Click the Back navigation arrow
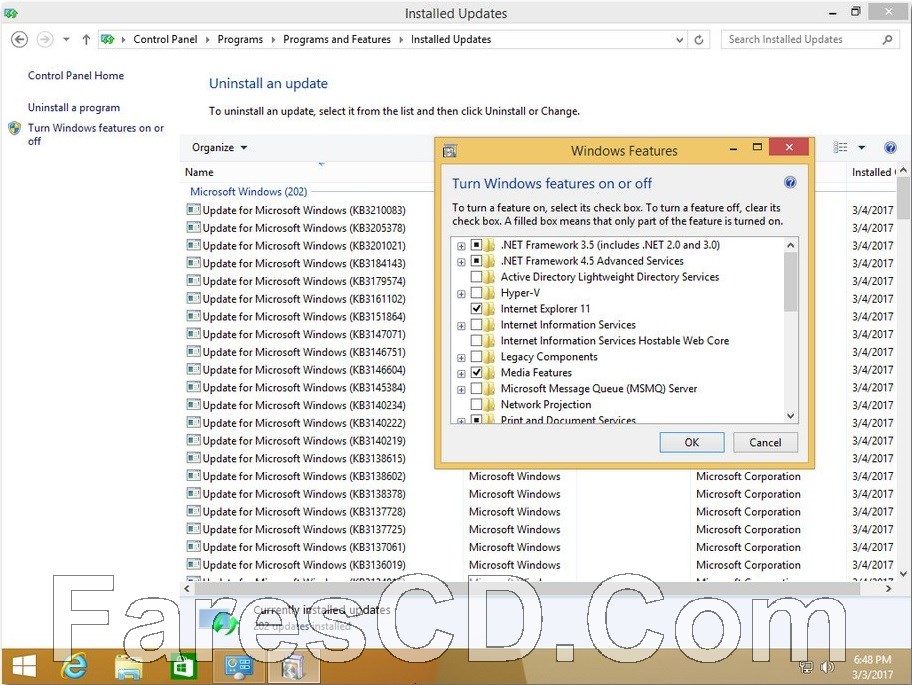The width and height of the screenshot is (912, 685). coord(19,40)
